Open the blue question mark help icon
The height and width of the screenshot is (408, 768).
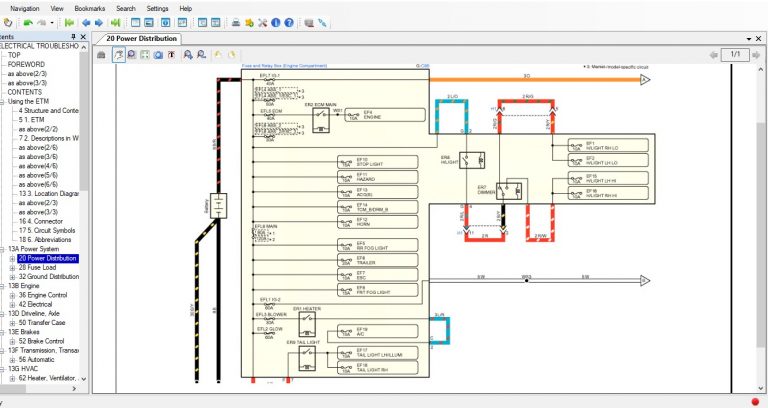coord(289,23)
